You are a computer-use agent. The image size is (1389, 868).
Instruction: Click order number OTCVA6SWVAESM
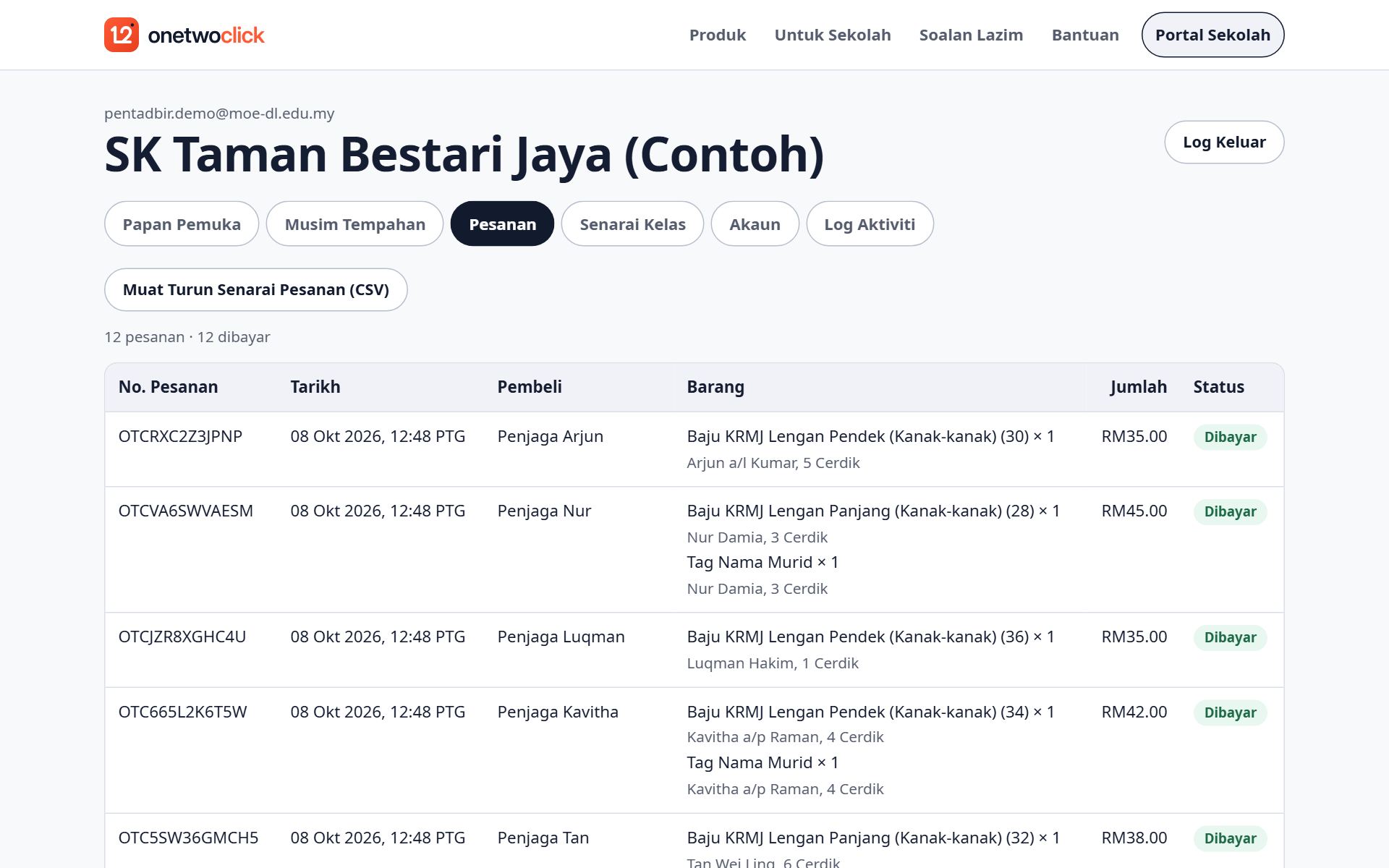point(185,511)
